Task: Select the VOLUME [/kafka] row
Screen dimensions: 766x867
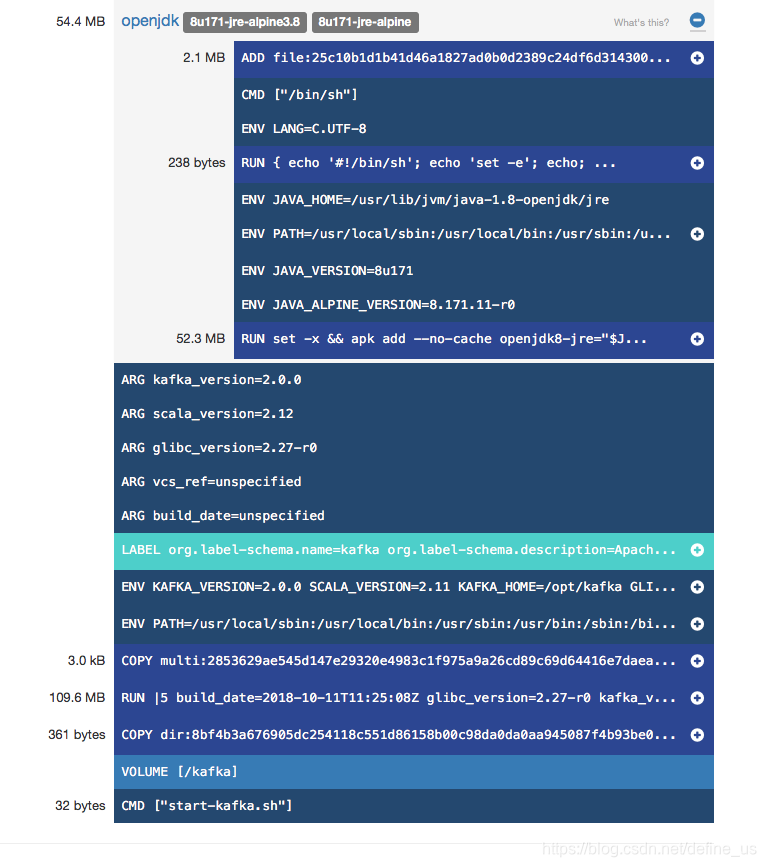Action: click(414, 772)
